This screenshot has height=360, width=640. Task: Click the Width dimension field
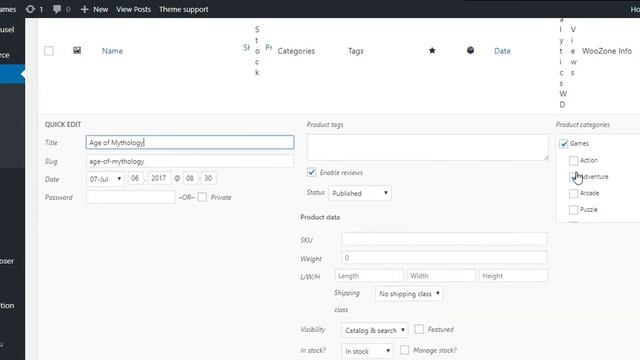pos(441,276)
